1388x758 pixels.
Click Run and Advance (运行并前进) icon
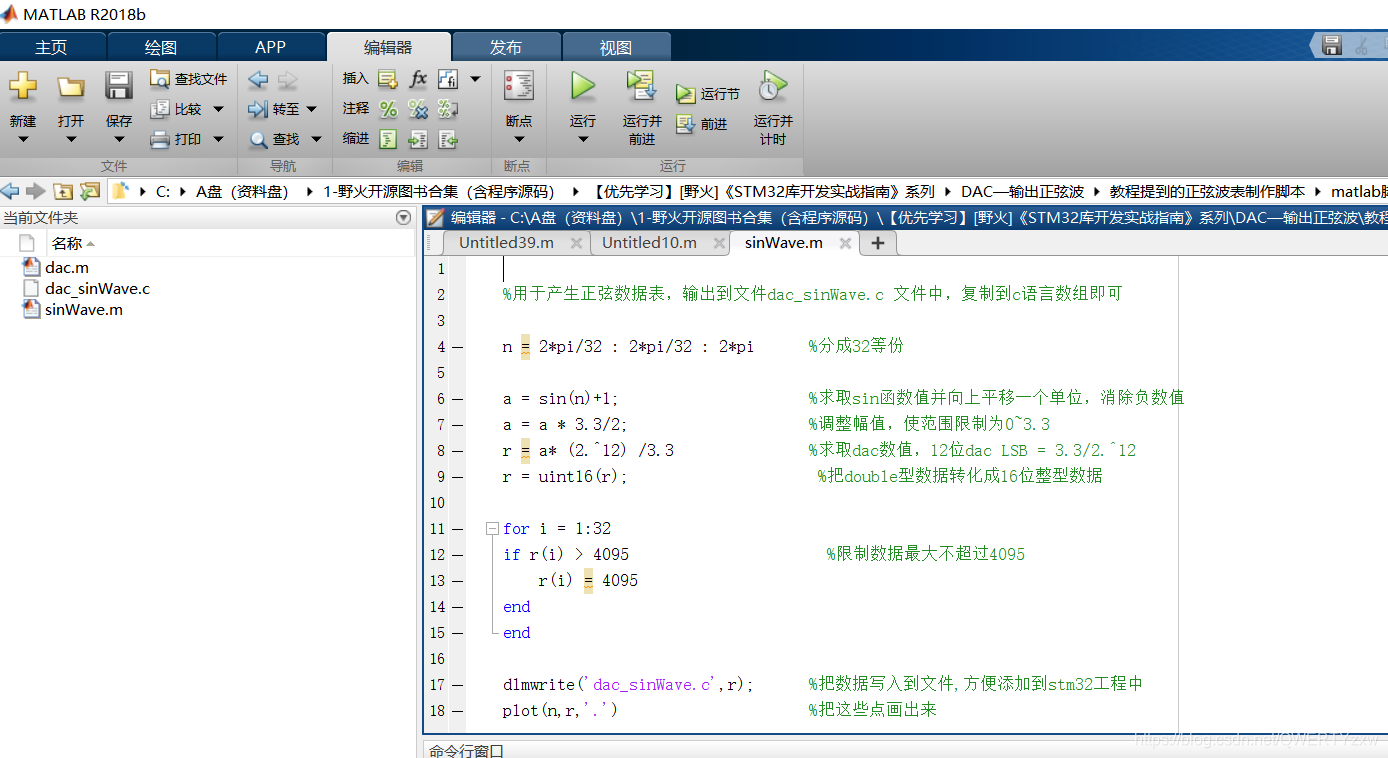pos(641,86)
